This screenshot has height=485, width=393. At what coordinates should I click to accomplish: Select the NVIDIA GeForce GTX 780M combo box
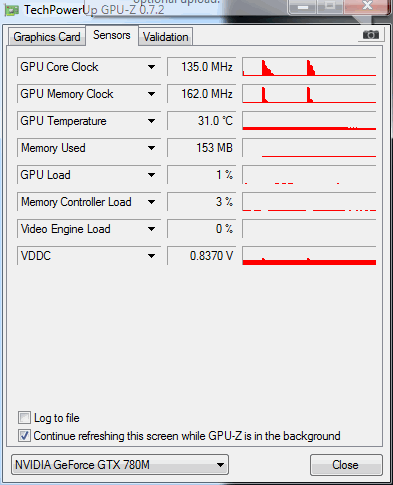[x=120, y=464]
